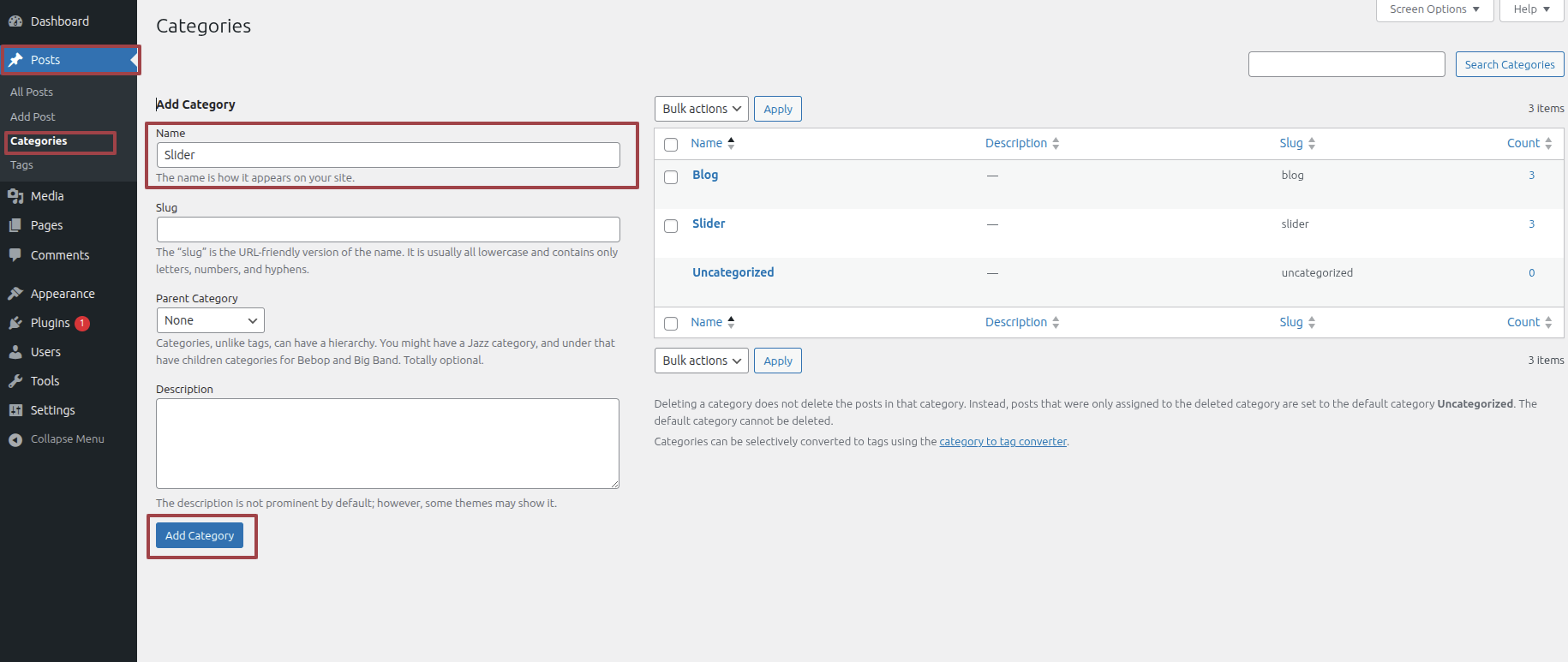Click the post count for Slider
Screen dimensions: 1568x662
click(x=1532, y=224)
